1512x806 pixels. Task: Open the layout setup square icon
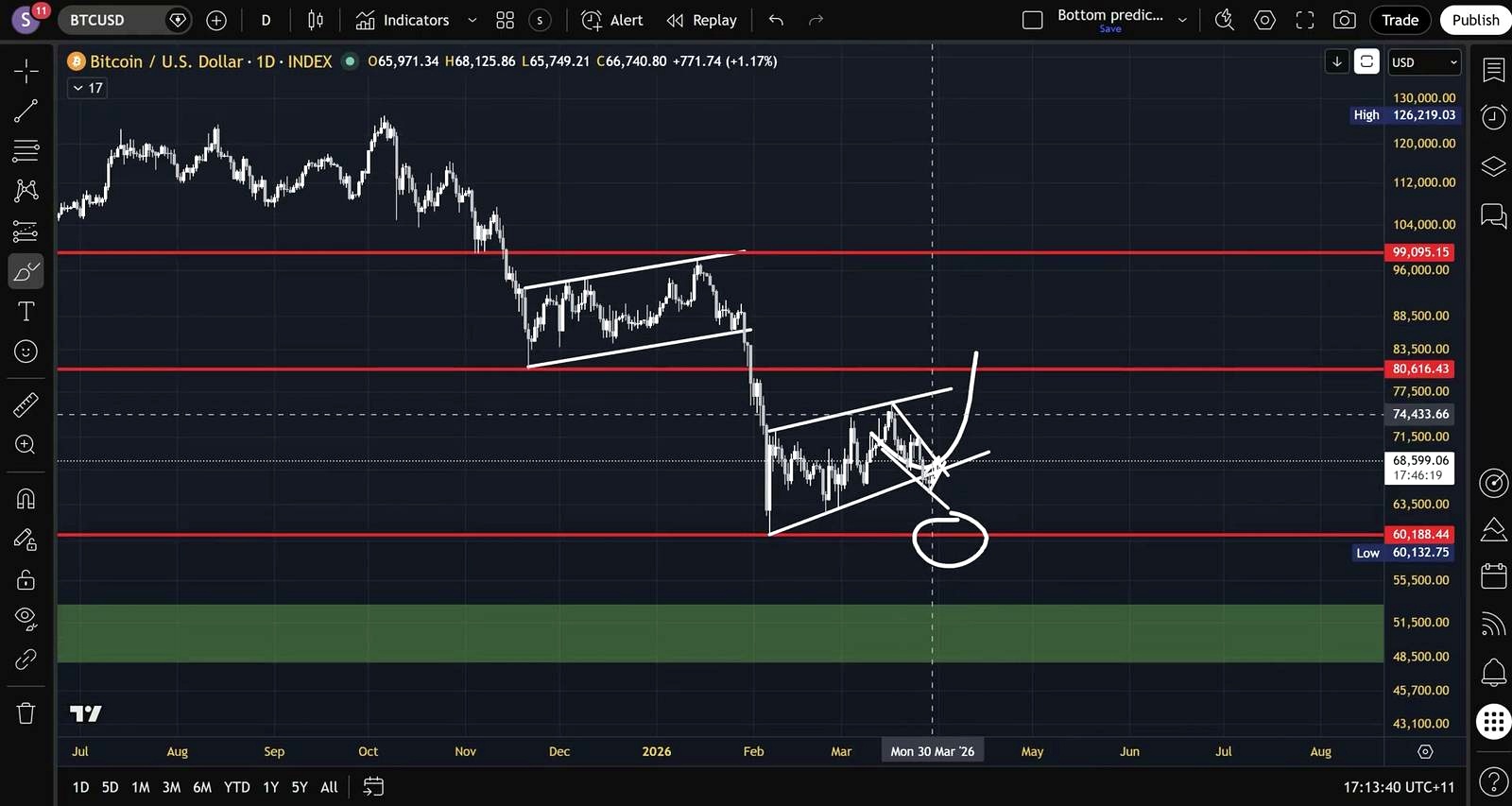[x=1033, y=20]
